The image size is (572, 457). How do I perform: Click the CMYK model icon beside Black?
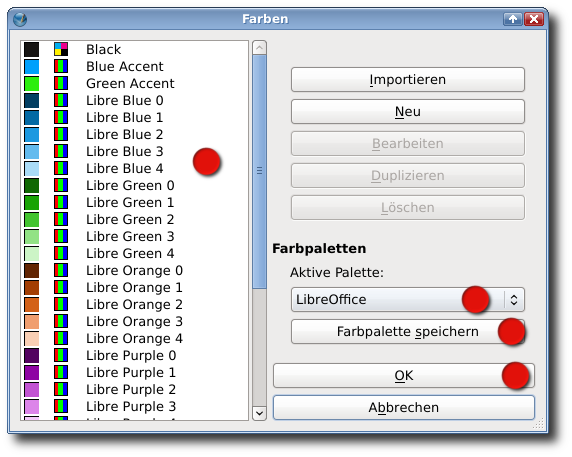61,49
